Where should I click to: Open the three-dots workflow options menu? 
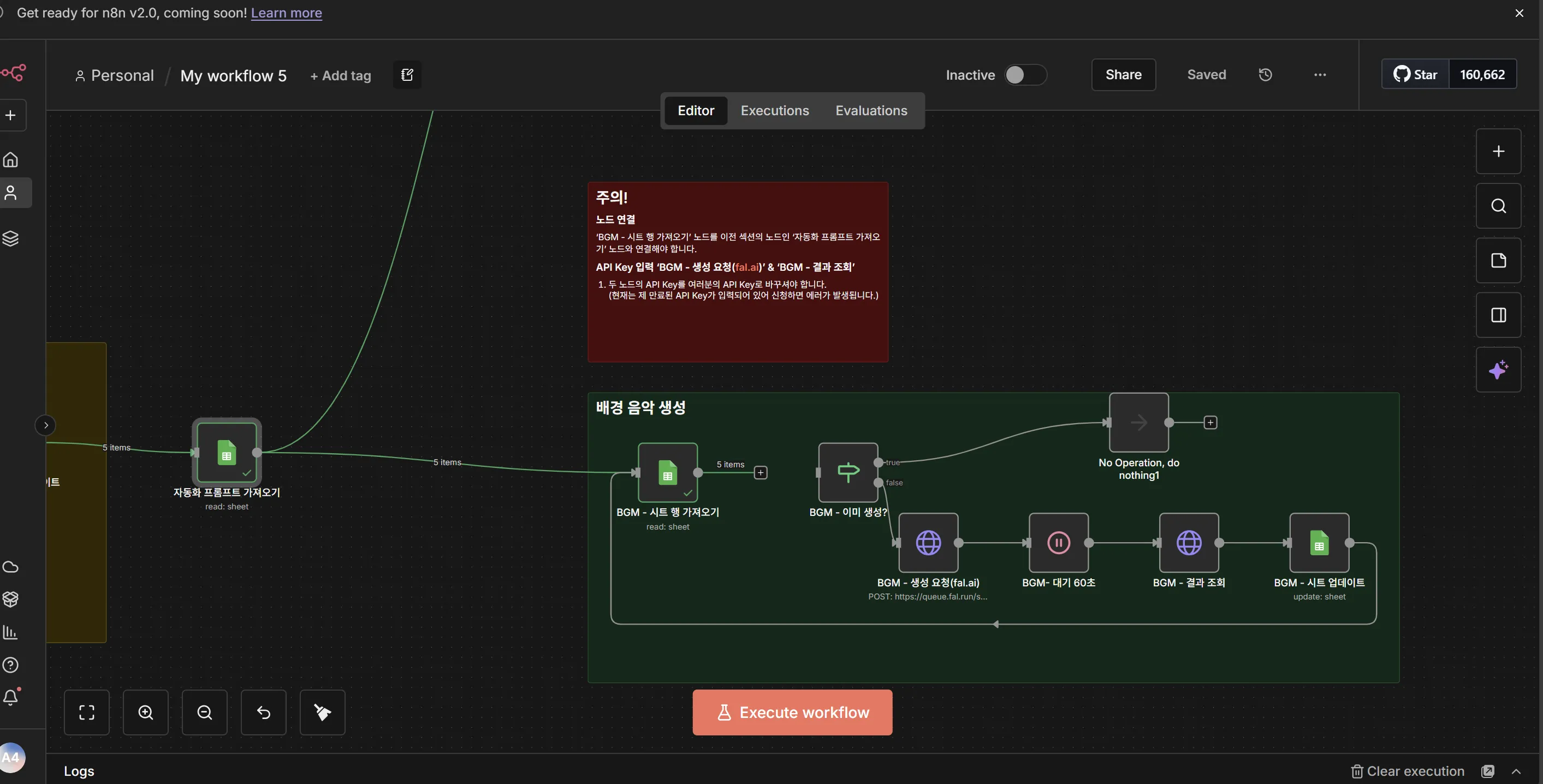point(1320,75)
